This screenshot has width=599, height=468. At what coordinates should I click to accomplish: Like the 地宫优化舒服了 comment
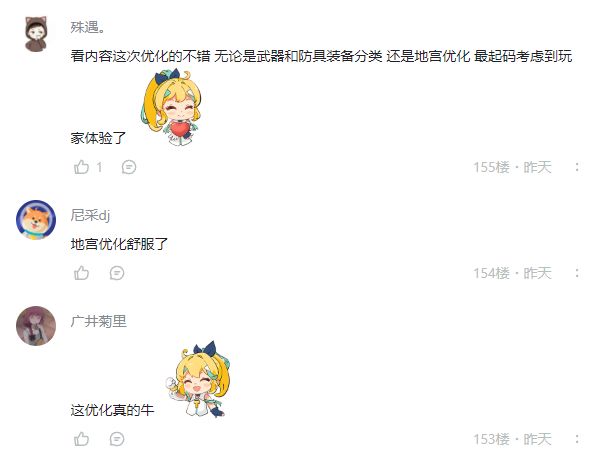click(81, 273)
